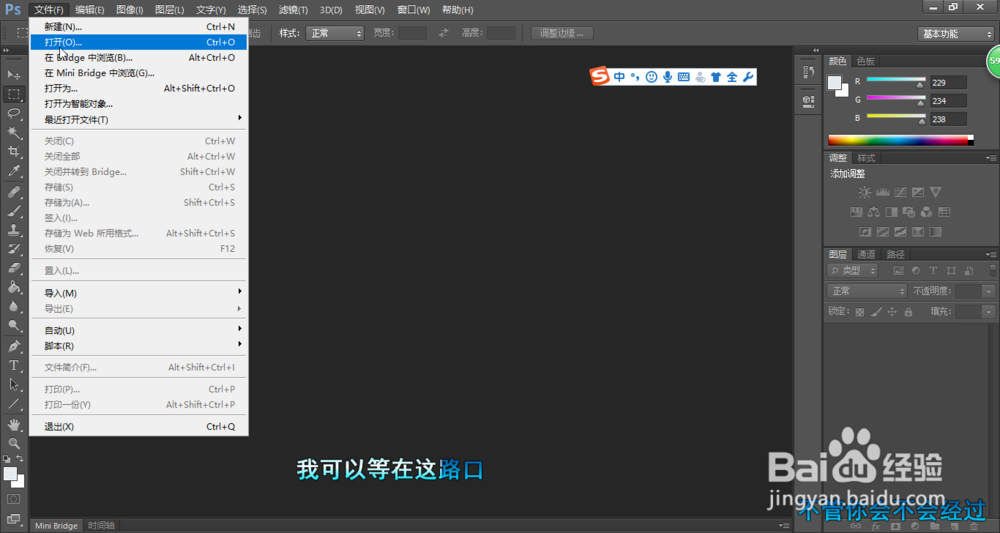Select the Brush tool
Viewport: 1000px width, 533px height.
(x=13, y=211)
